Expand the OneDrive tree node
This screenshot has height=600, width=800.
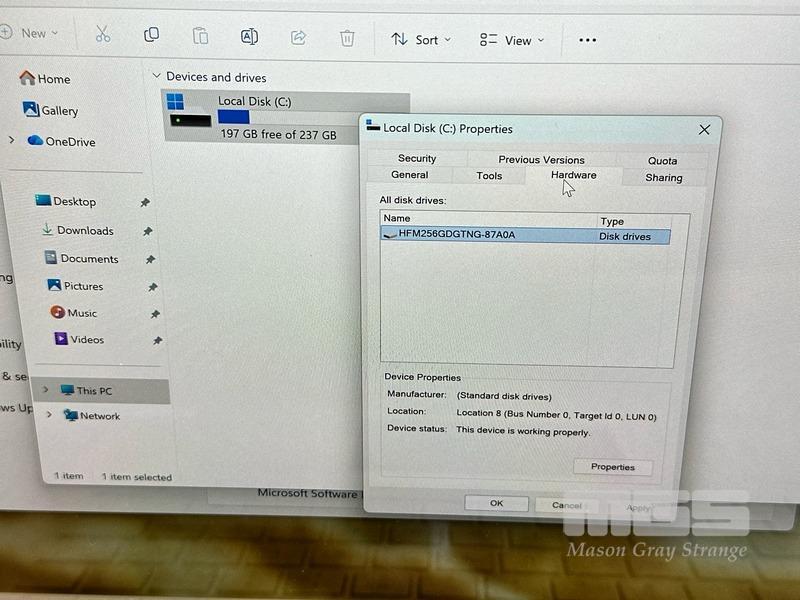12,141
